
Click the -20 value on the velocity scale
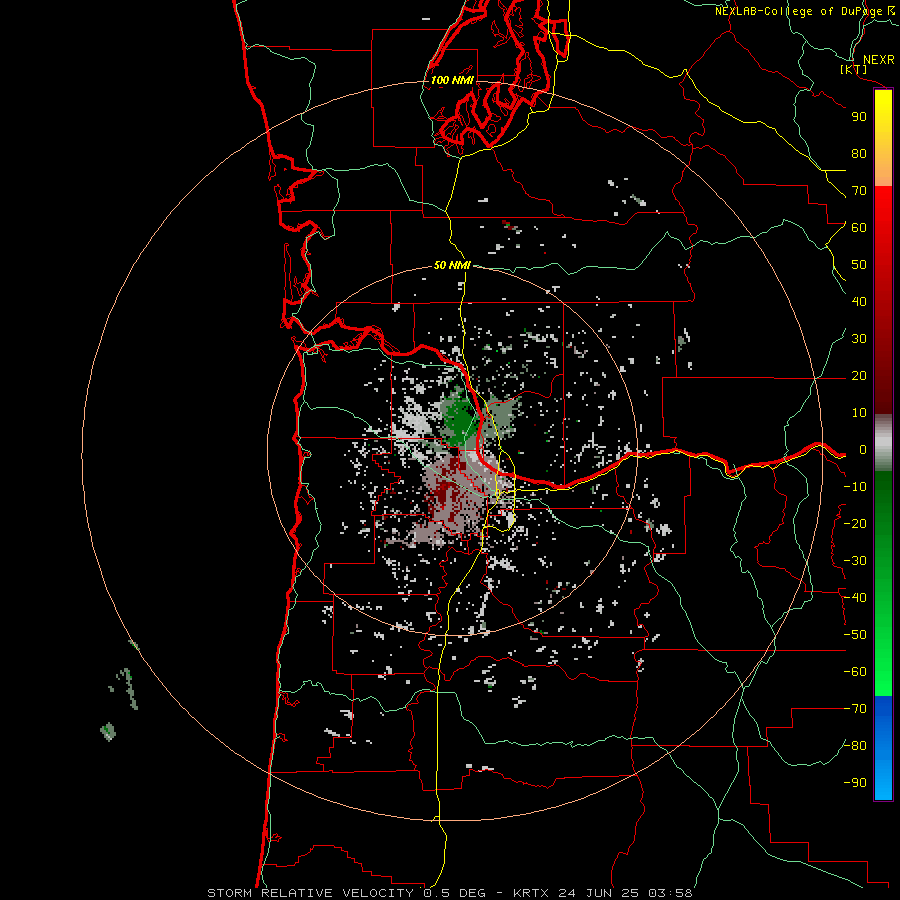[x=855, y=524]
